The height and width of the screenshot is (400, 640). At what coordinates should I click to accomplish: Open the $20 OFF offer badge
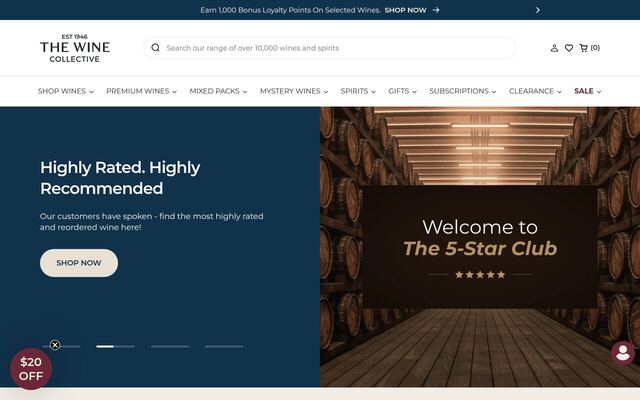[31, 369]
